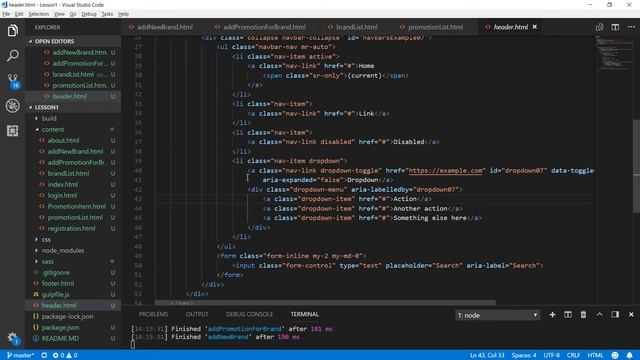Follow the https://example.com link in code

coord(445,171)
